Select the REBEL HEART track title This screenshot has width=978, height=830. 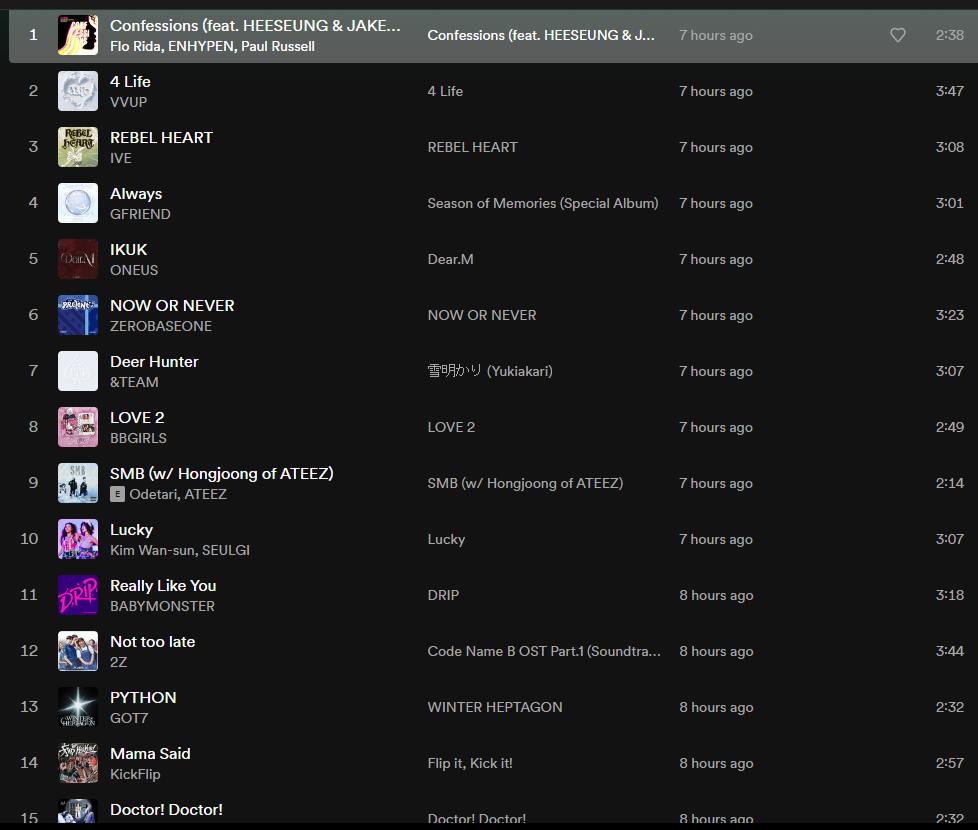click(x=162, y=138)
